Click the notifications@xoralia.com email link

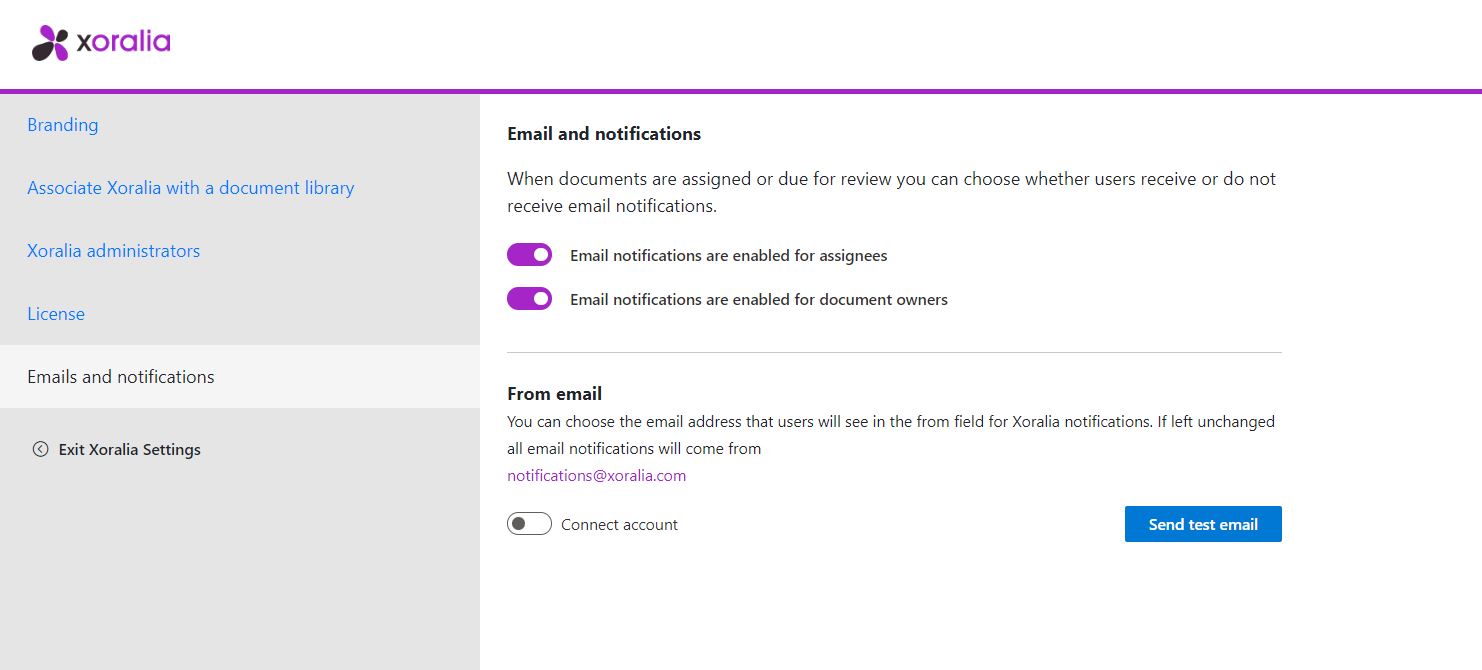597,476
